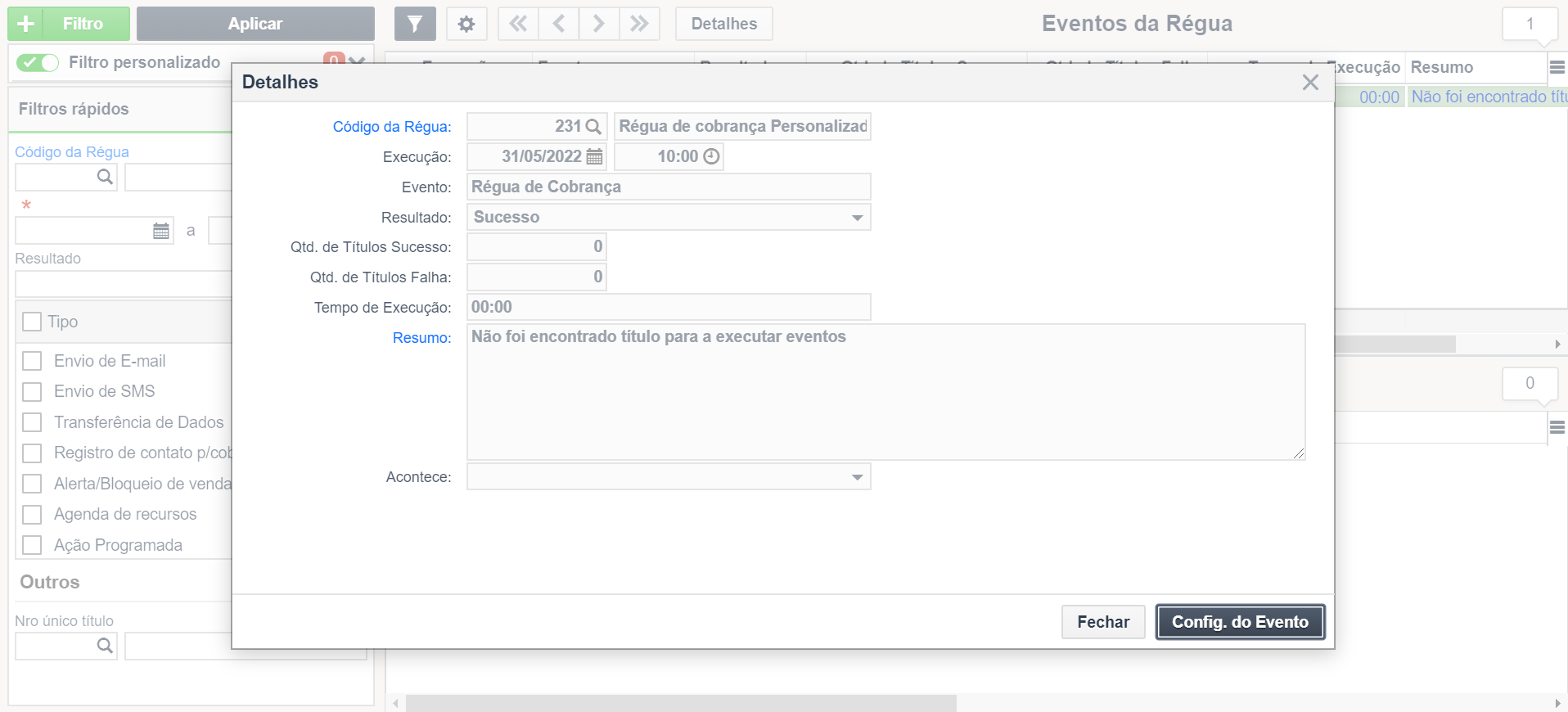Go to next record arrow
This screenshot has height=712, width=1568.
coord(599,24)
